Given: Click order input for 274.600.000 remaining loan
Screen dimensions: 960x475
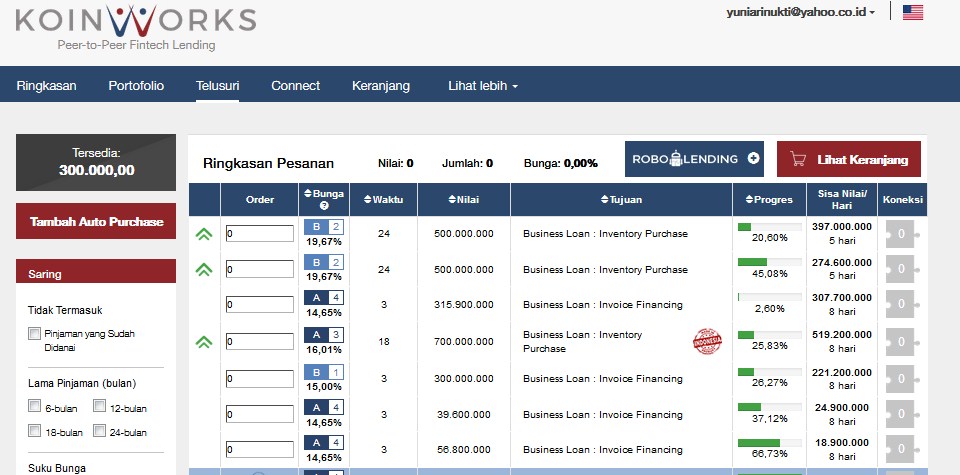Looking at the screenshot, I should coord(260,269).
